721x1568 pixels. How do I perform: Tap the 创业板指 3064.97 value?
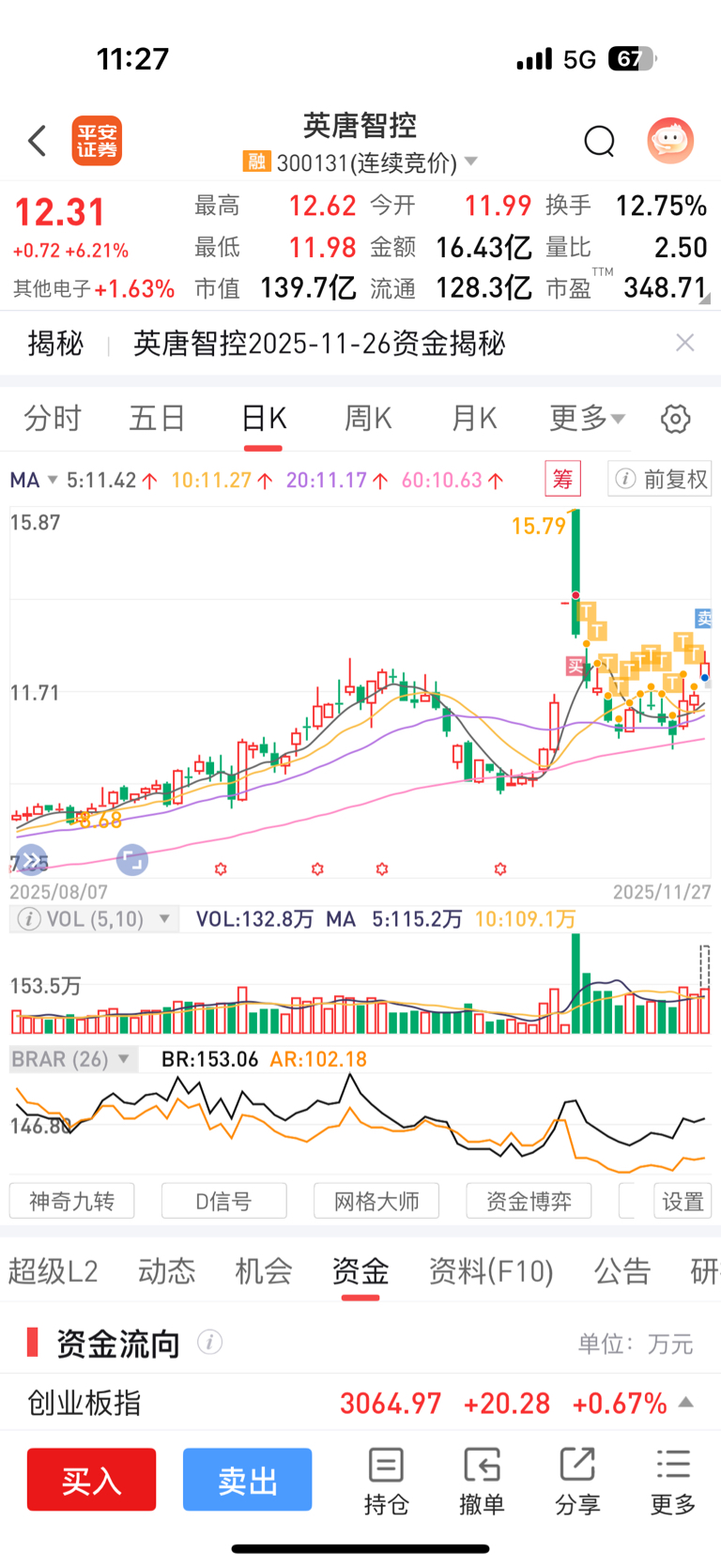pos(391,1403)
